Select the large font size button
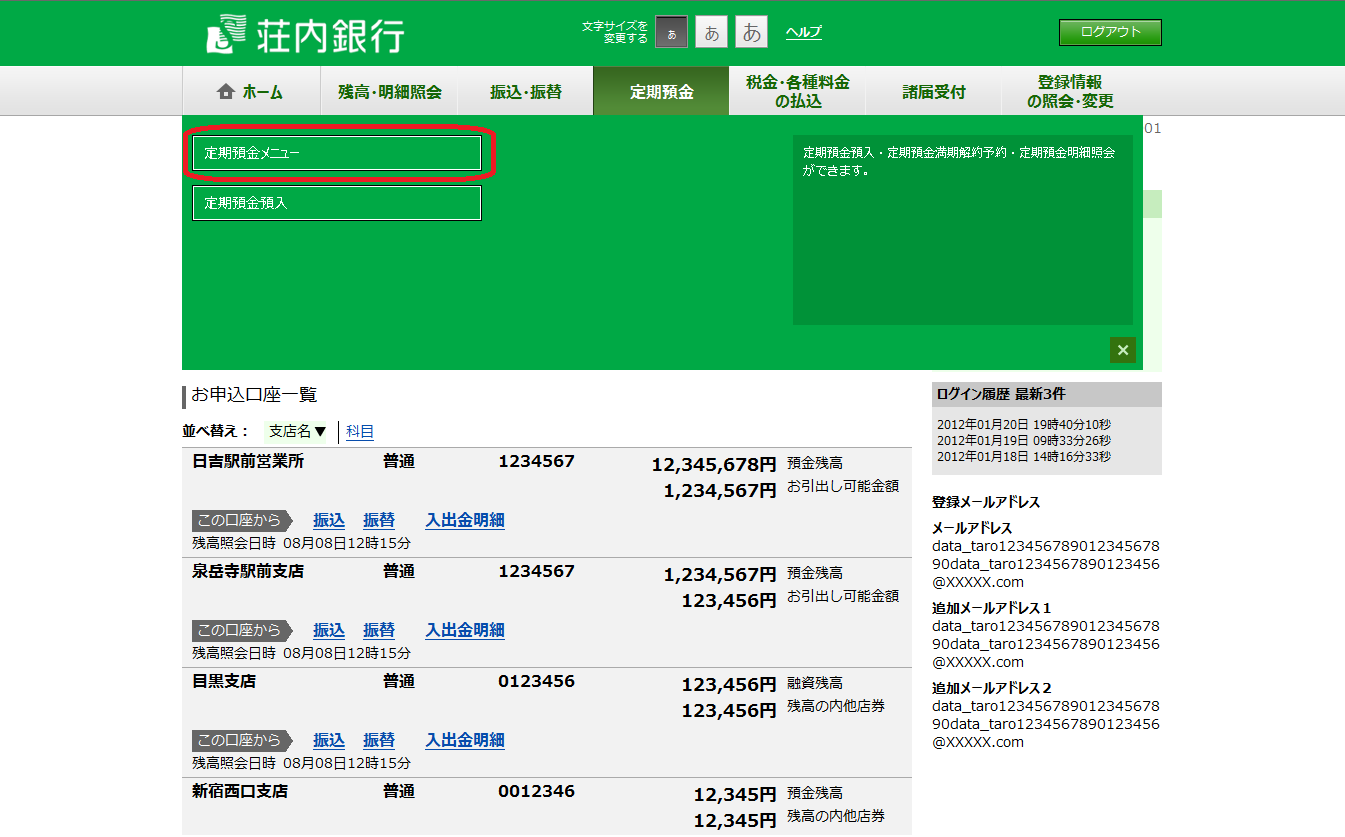Viewport: 1345px width, 837px height. coord(751,32)
